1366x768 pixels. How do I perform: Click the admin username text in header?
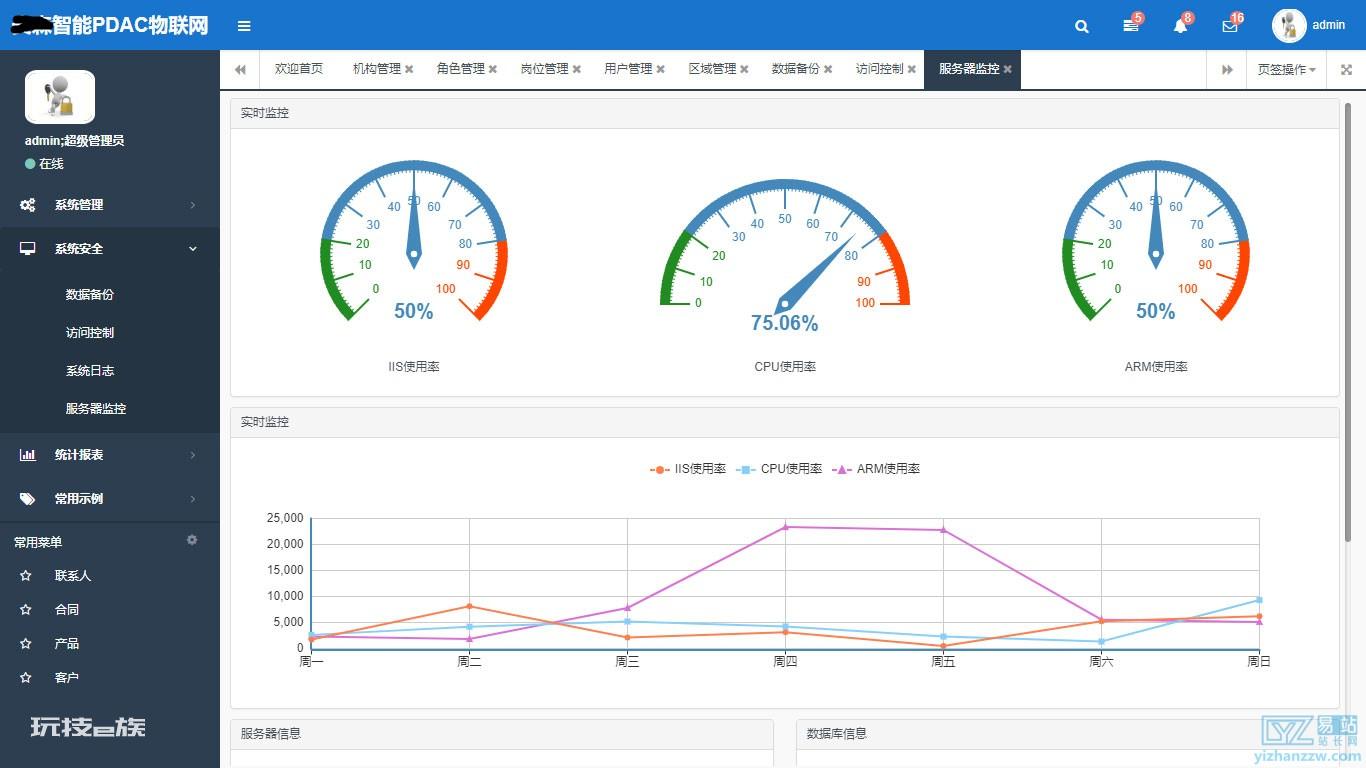(1329, 26)
